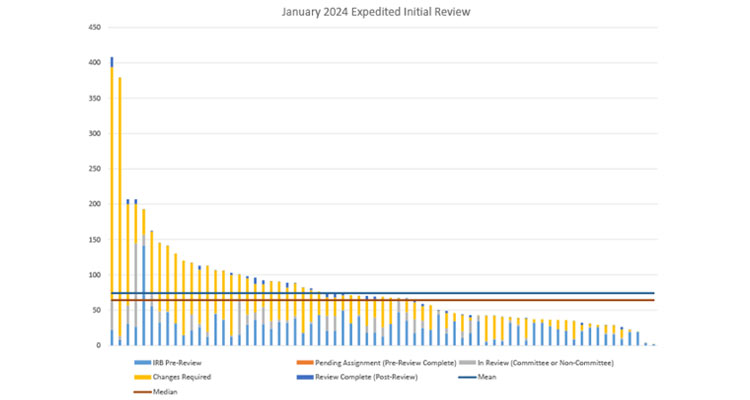
Task: Click the 450 label on the y-axis
Action: click(x=96, y=28)
